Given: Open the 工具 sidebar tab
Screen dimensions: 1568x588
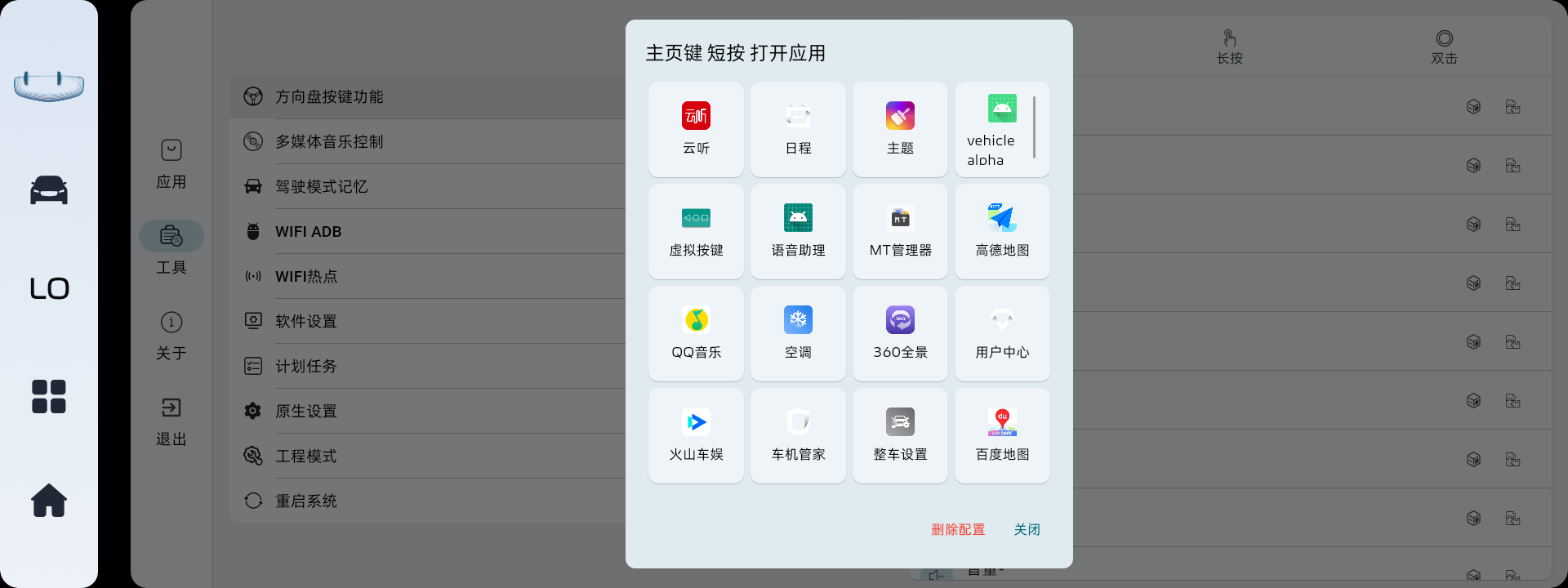Looking at the screenshot, I should pos(171,249).
